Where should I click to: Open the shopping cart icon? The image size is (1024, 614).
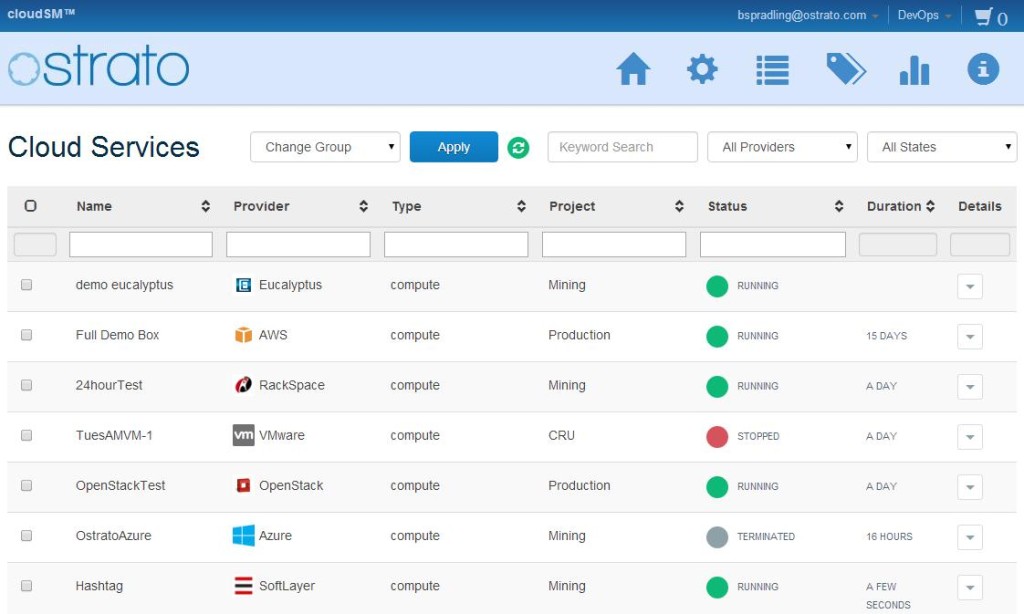click(x=984, y=16)
